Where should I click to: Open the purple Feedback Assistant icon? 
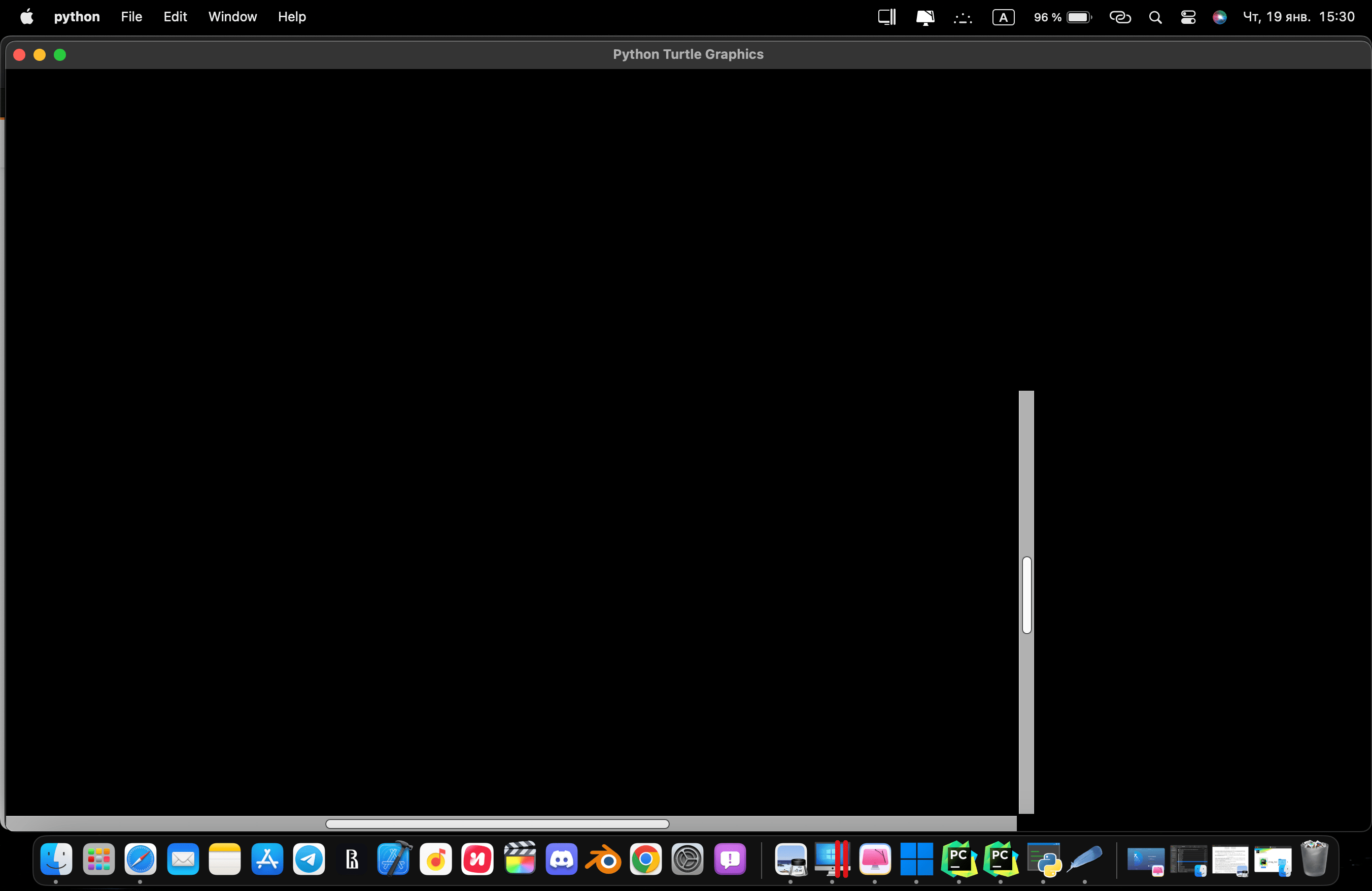click(x=730, y=860)
